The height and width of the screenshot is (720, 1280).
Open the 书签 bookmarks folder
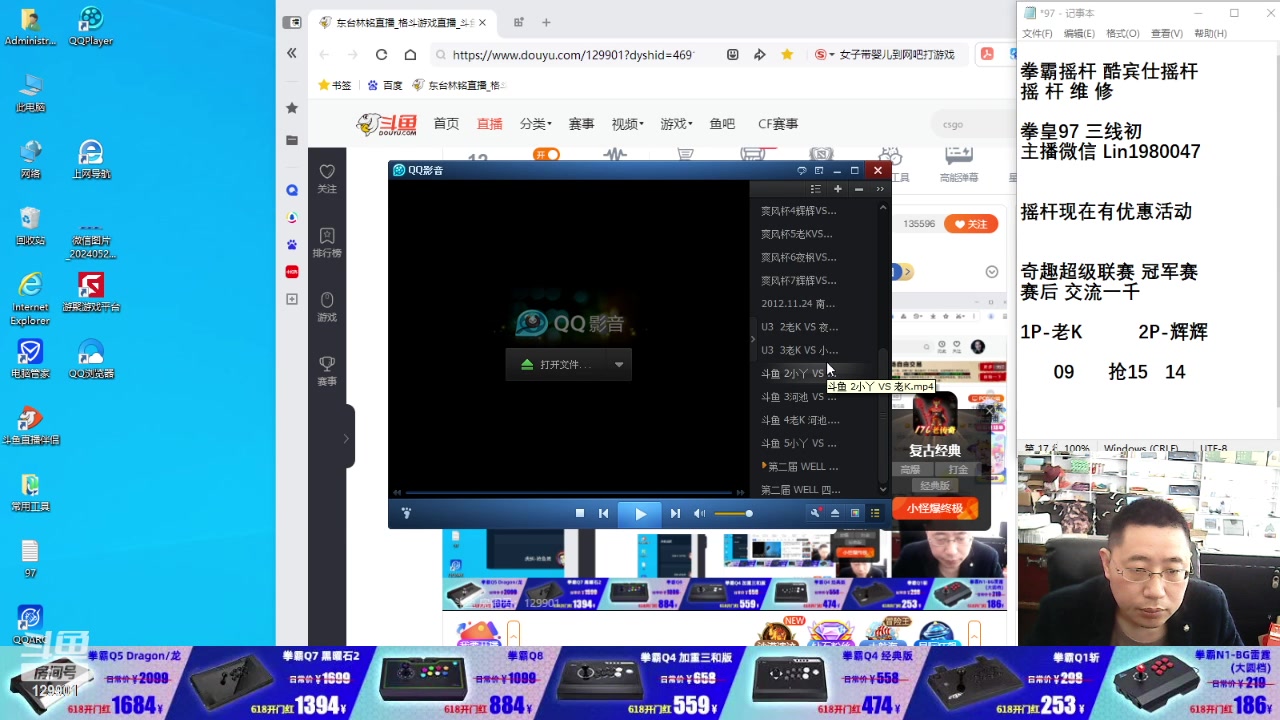(335, 85)
